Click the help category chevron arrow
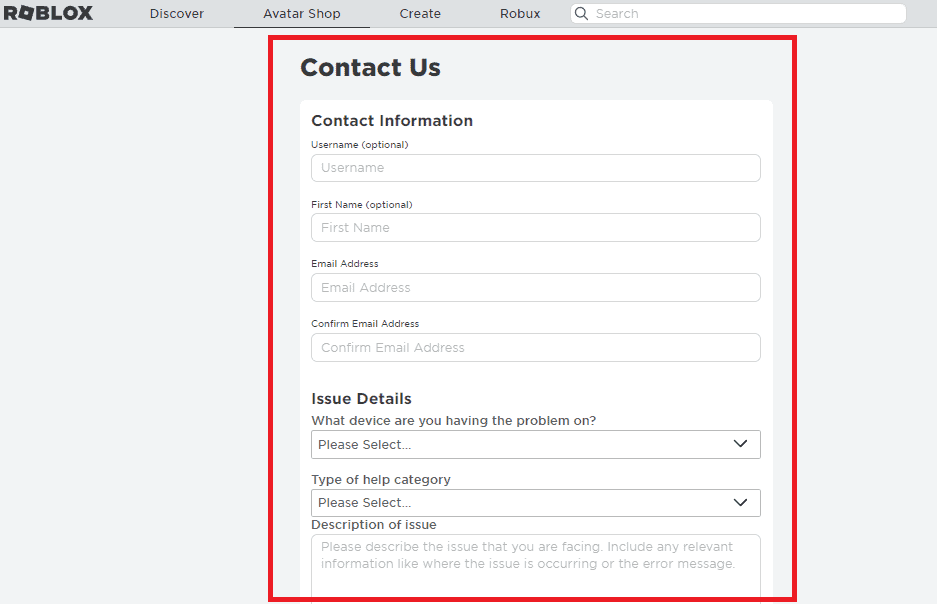The width and height of the screenshot is (937, 604). [741, 503]
